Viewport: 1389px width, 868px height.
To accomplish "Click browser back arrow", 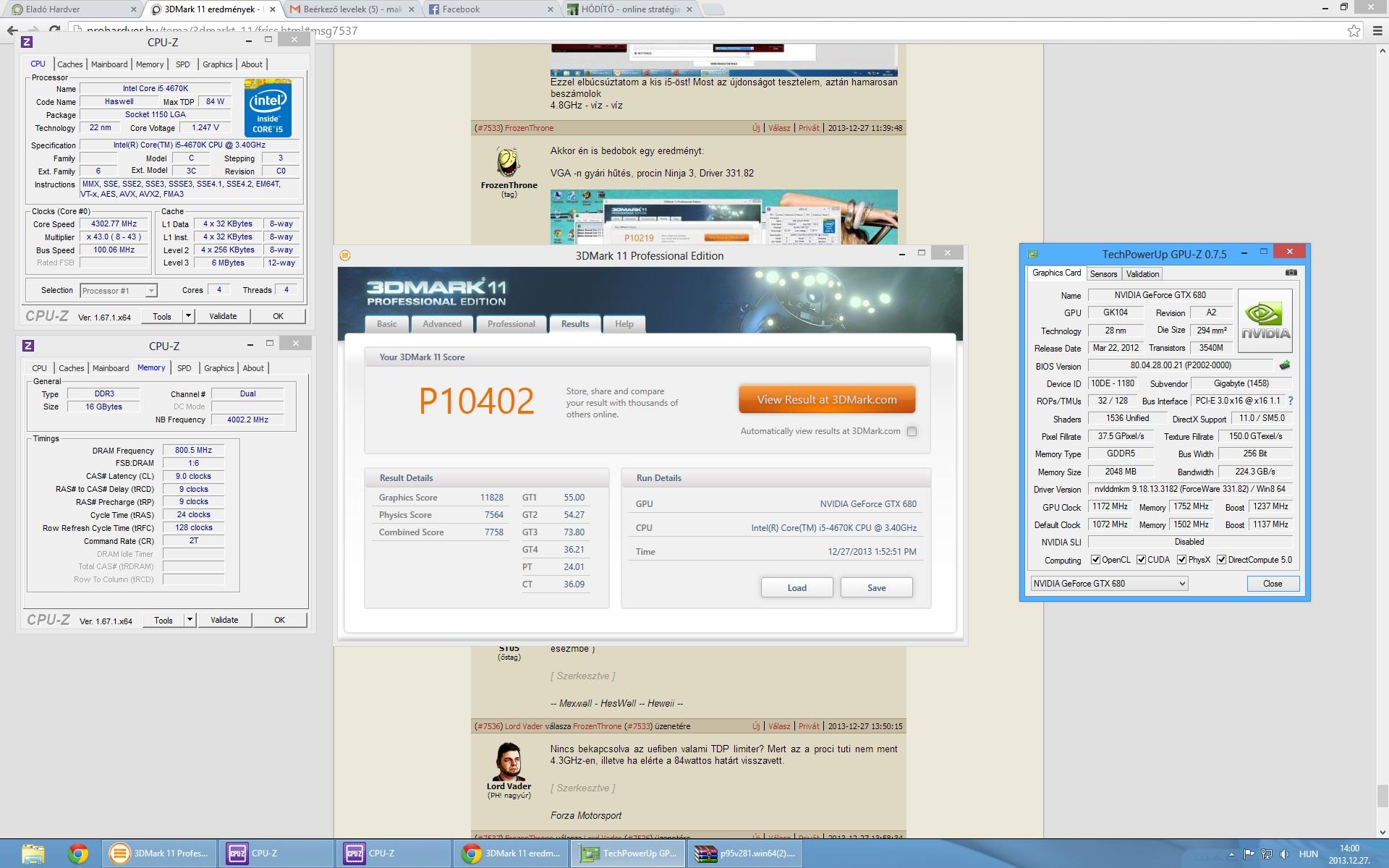I will [x=12, y=30].
